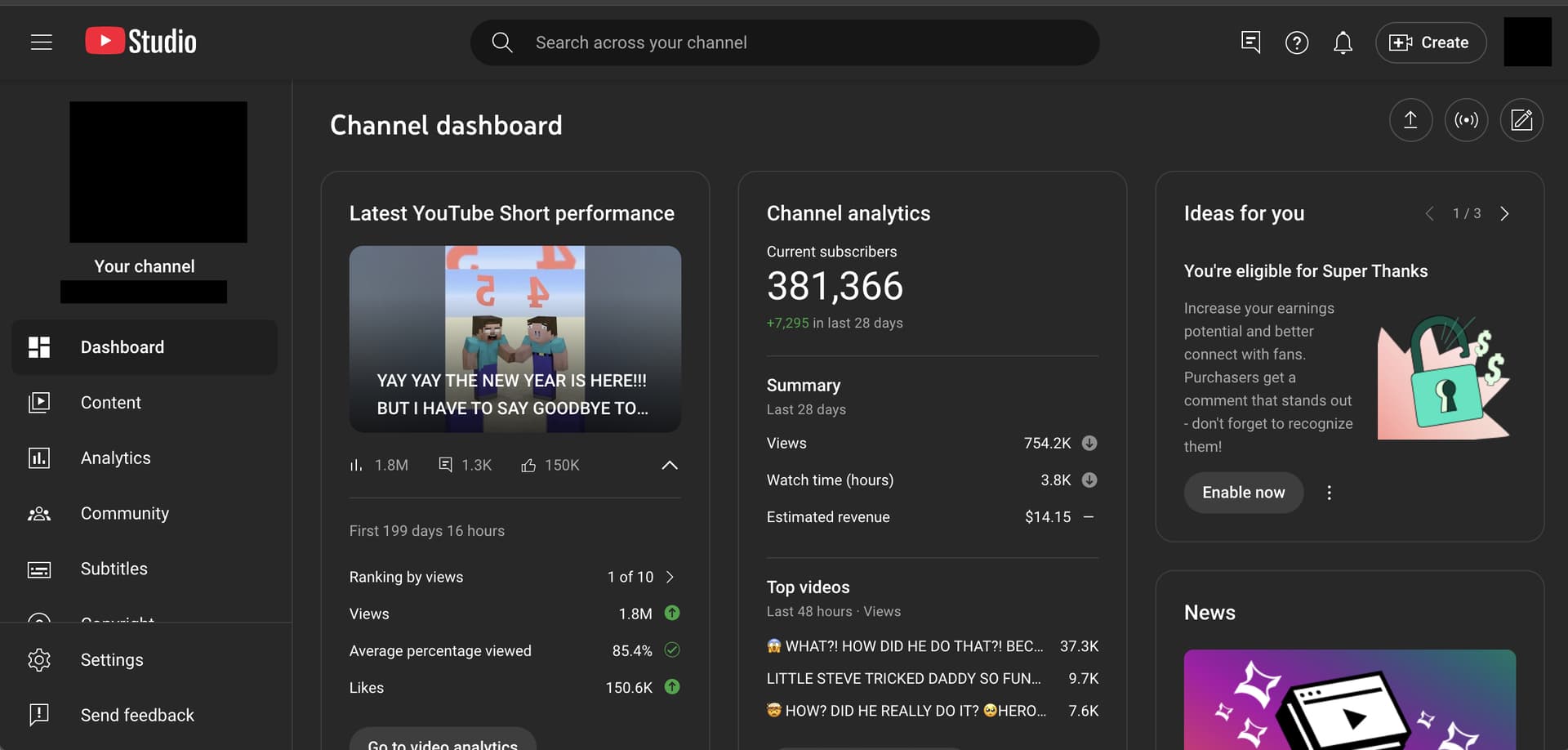1568x750 pixels.
Task: Click the Dashboard grid icon
Action: 39,347
